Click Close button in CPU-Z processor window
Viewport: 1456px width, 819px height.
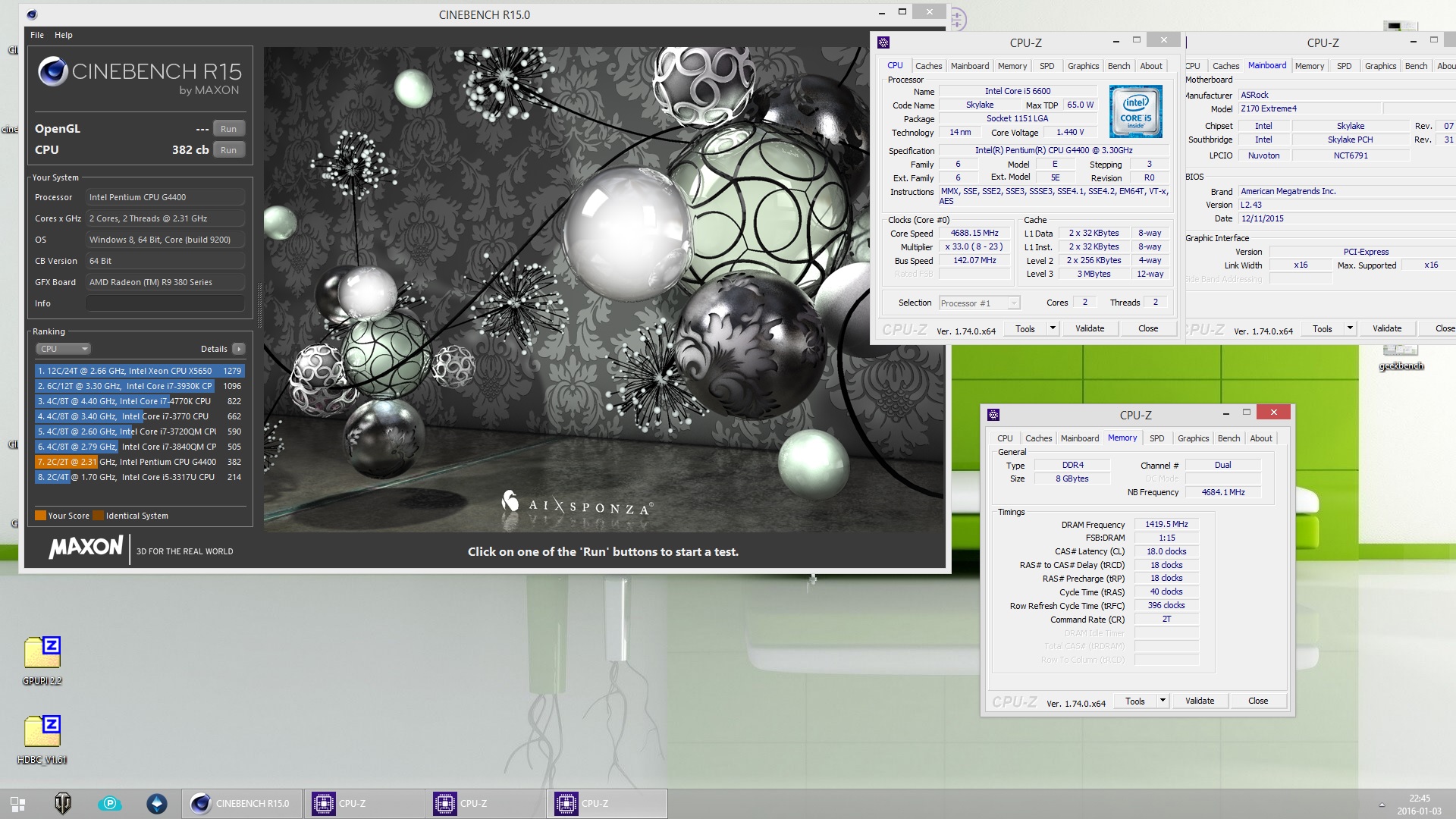[x=1148, y=328]
